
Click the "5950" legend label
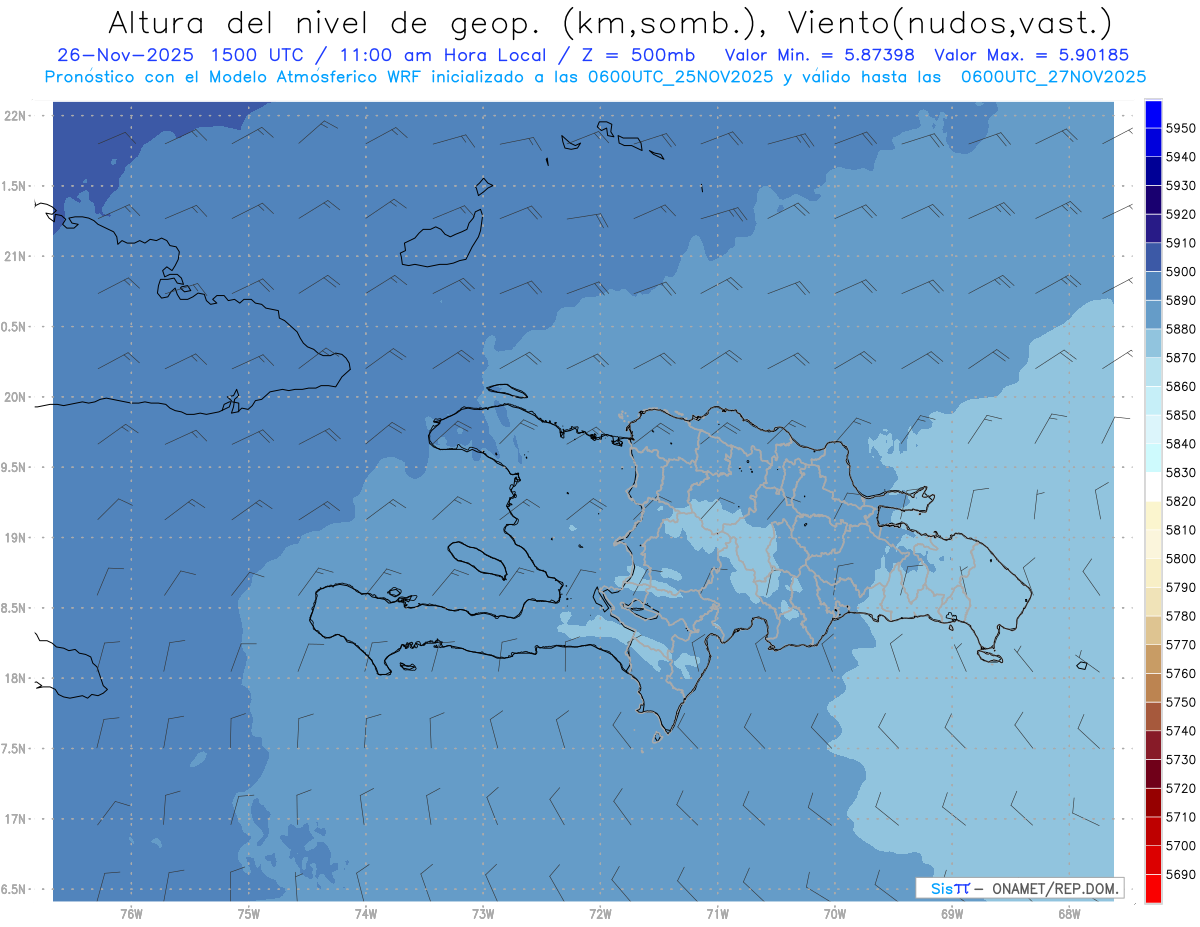point(1181,129)
